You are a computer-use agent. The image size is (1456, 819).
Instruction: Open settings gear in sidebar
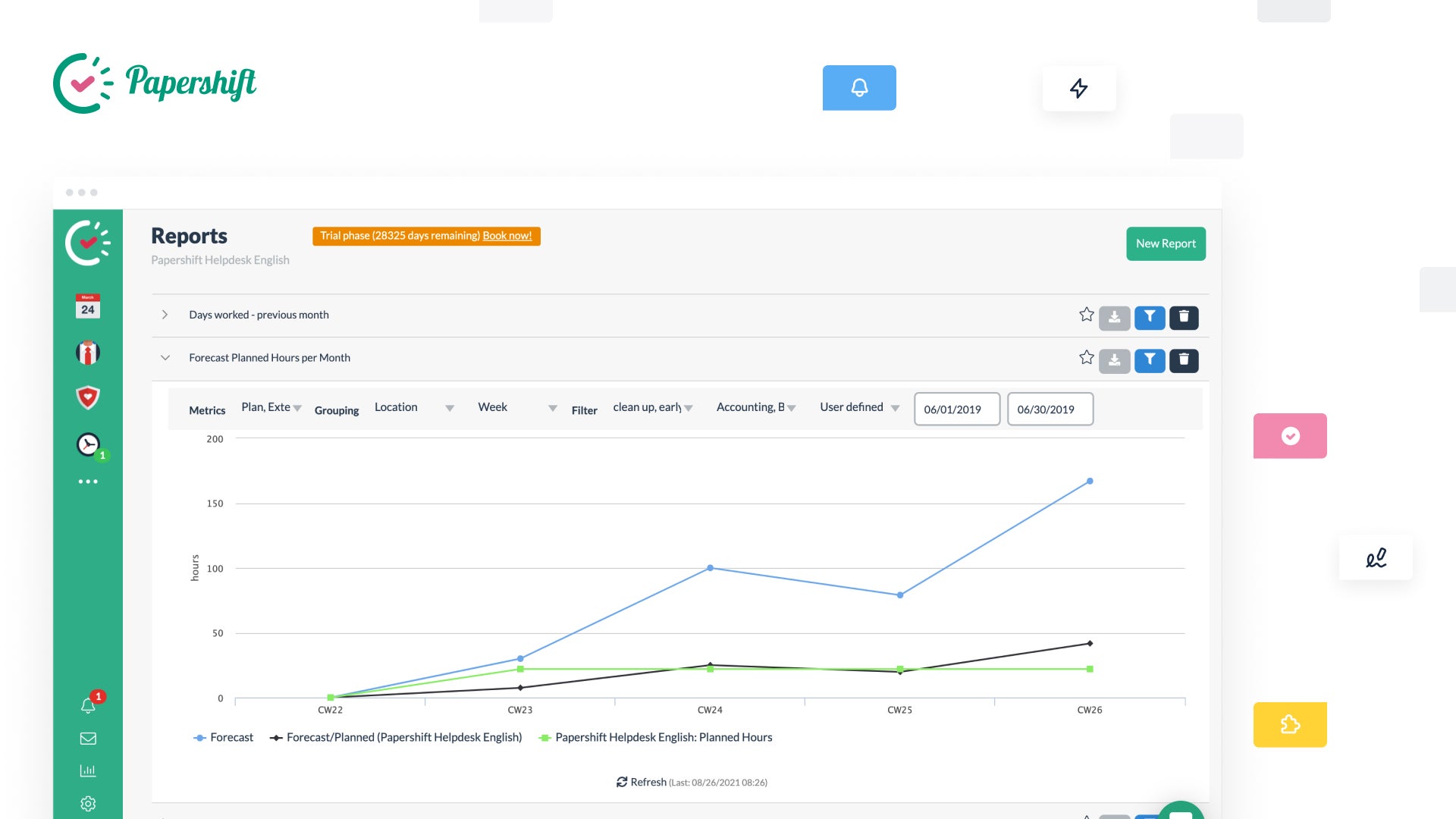[x=88, y=804]
